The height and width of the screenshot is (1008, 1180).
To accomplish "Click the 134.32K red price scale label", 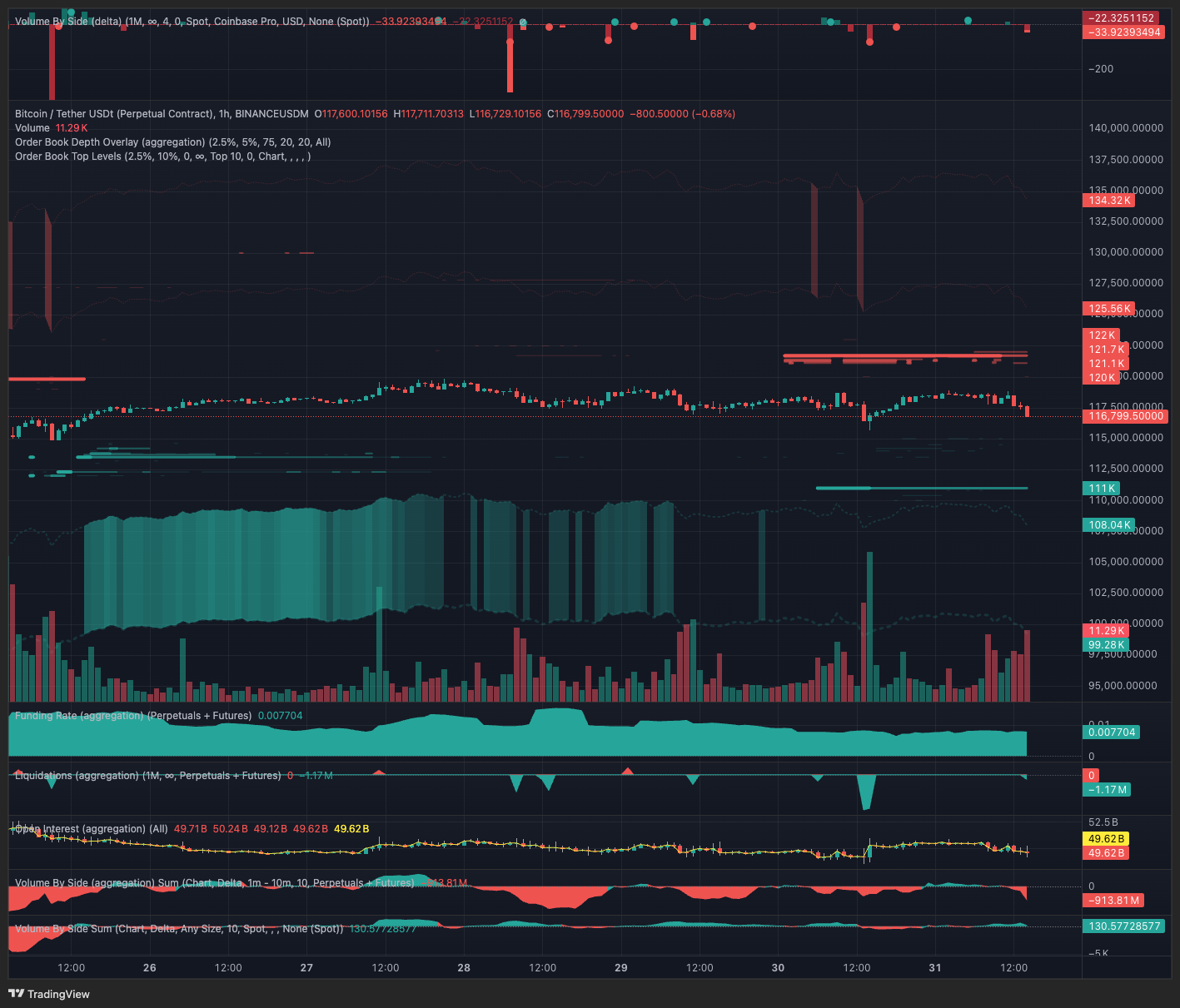I will click(x=1110, y=200).
